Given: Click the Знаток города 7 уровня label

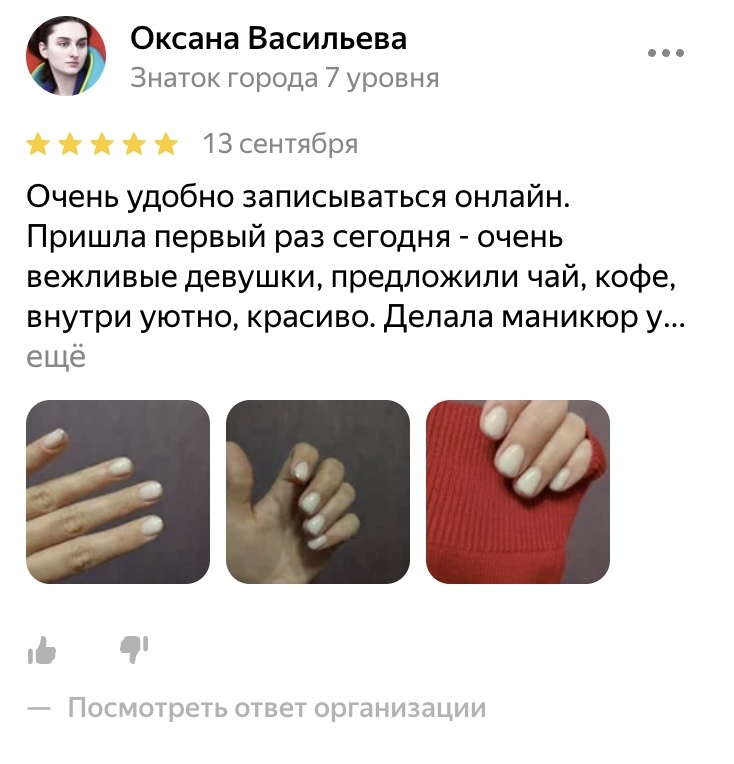Looking at the screenshot, I should click(285, 78).
